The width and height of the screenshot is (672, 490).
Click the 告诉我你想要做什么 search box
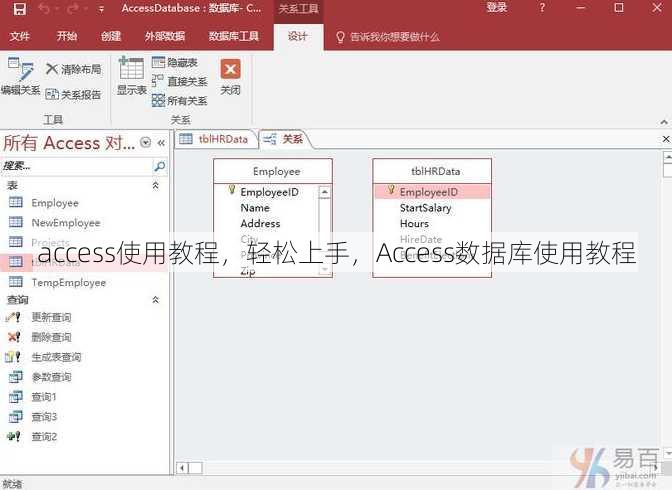388,37
